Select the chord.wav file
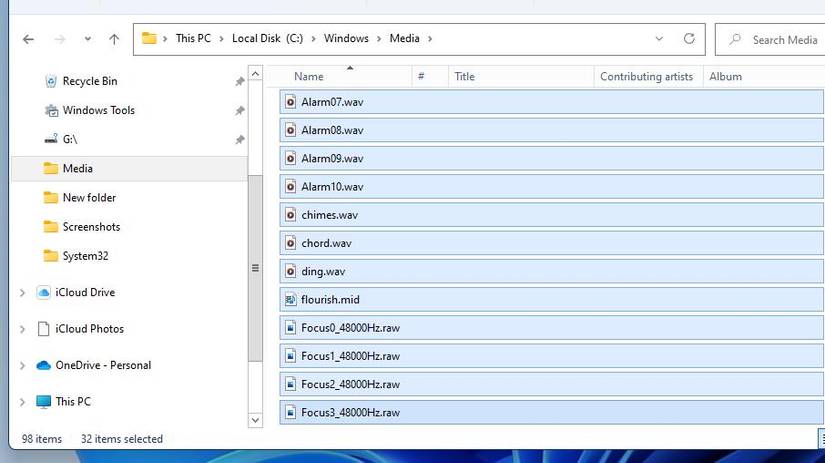This screenshot has height=463, width=825. (551, 243)
